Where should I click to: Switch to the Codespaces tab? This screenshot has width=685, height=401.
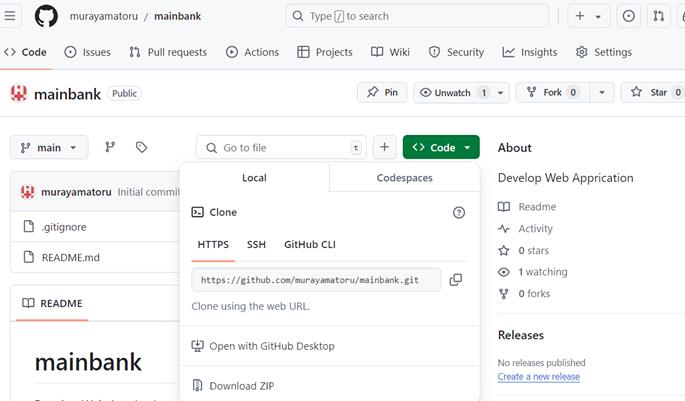click(405, 178)
